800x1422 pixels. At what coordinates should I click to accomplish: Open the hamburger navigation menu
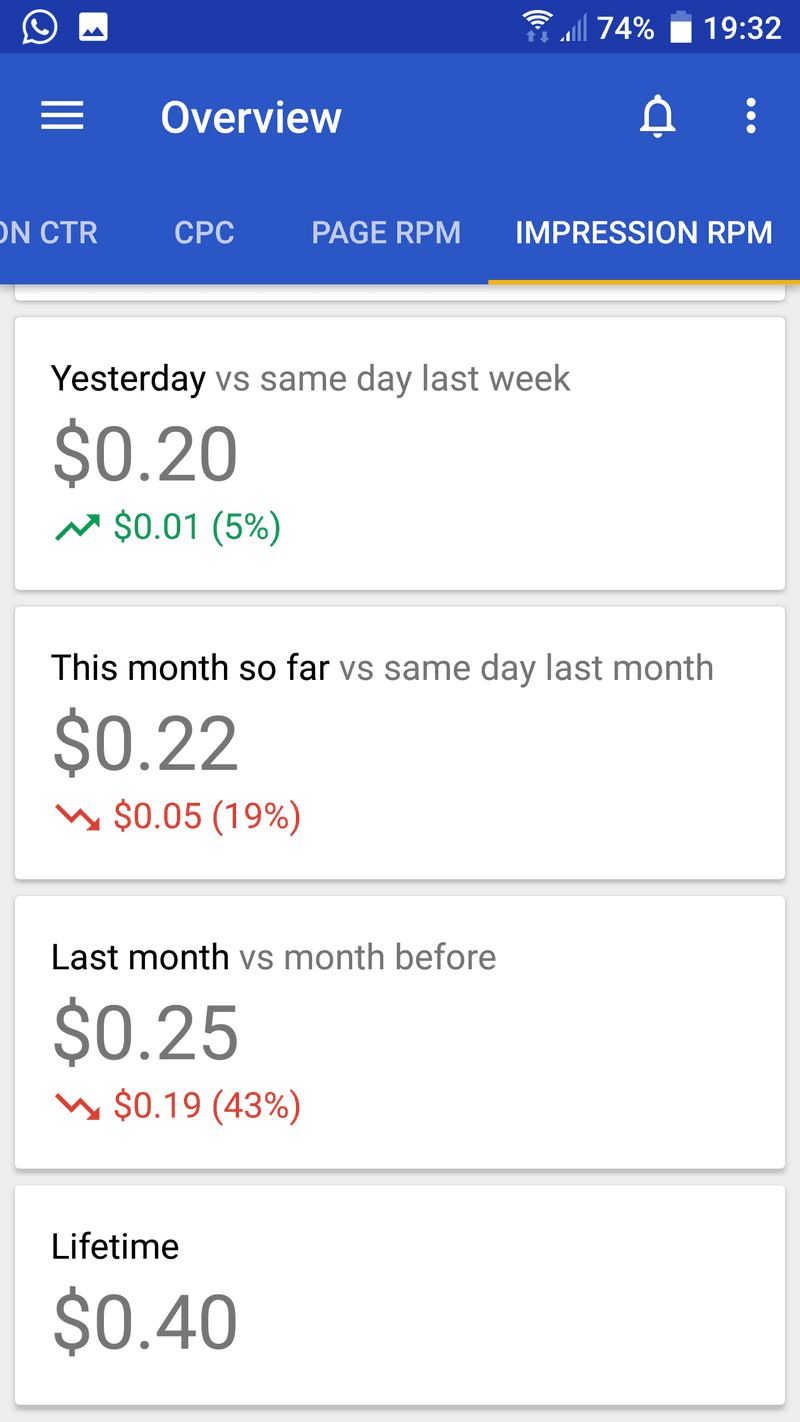(x=62, y=117)
